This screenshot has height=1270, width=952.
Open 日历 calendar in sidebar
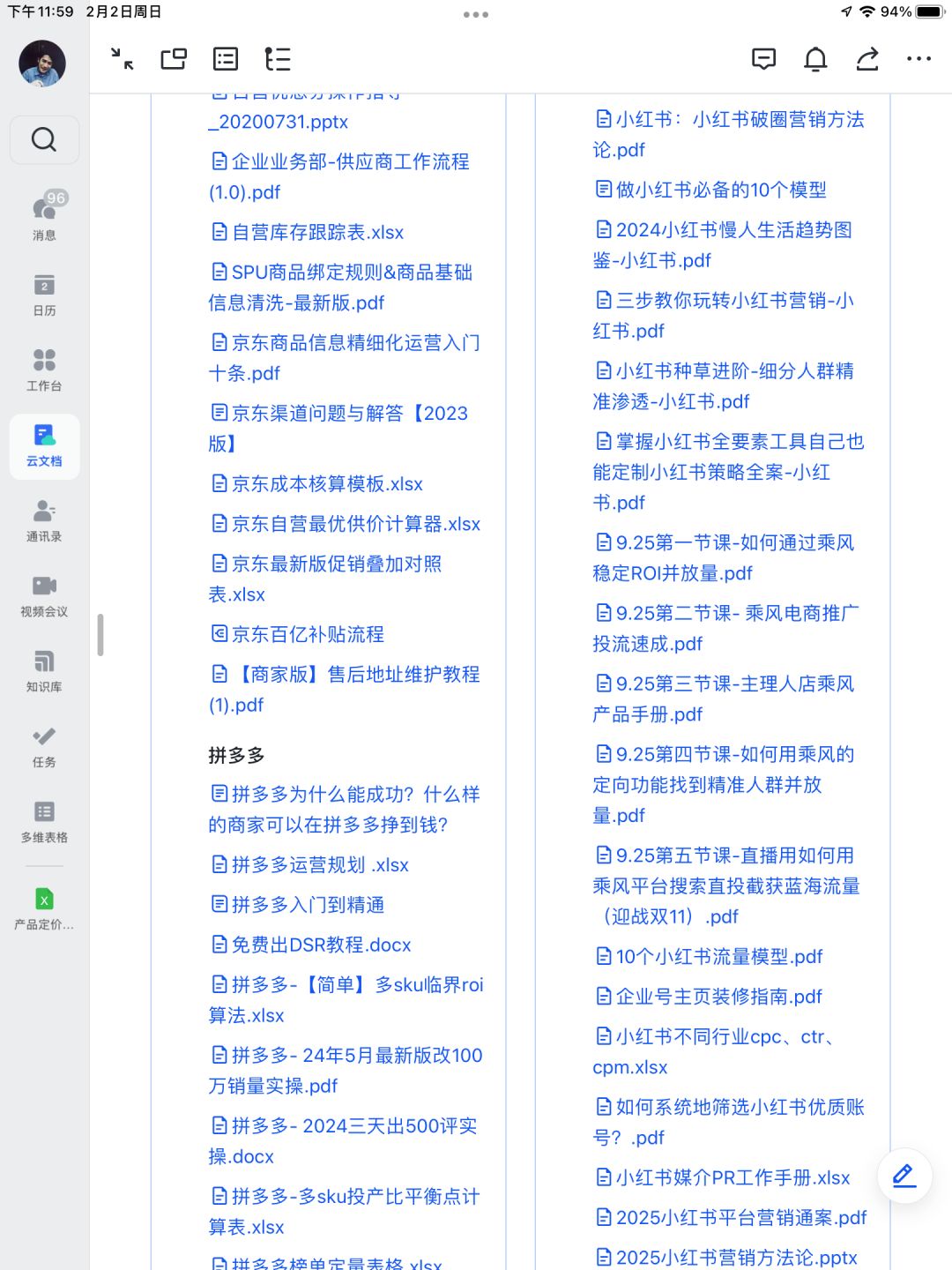(44, 295)
